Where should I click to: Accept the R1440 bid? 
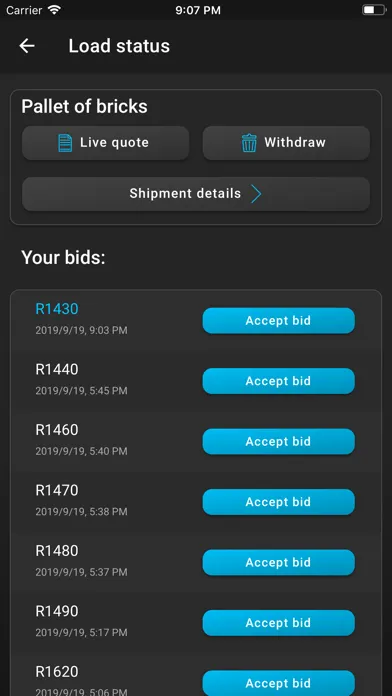coord(279,381)
